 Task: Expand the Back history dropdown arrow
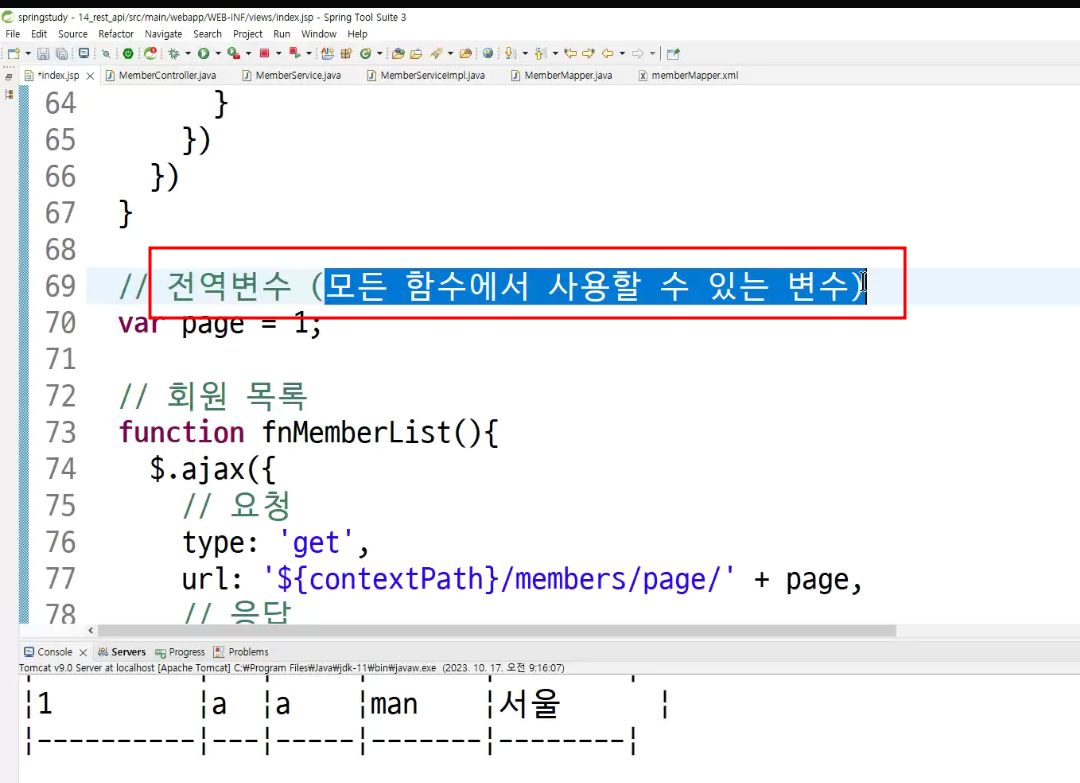[x=623, y=54]
